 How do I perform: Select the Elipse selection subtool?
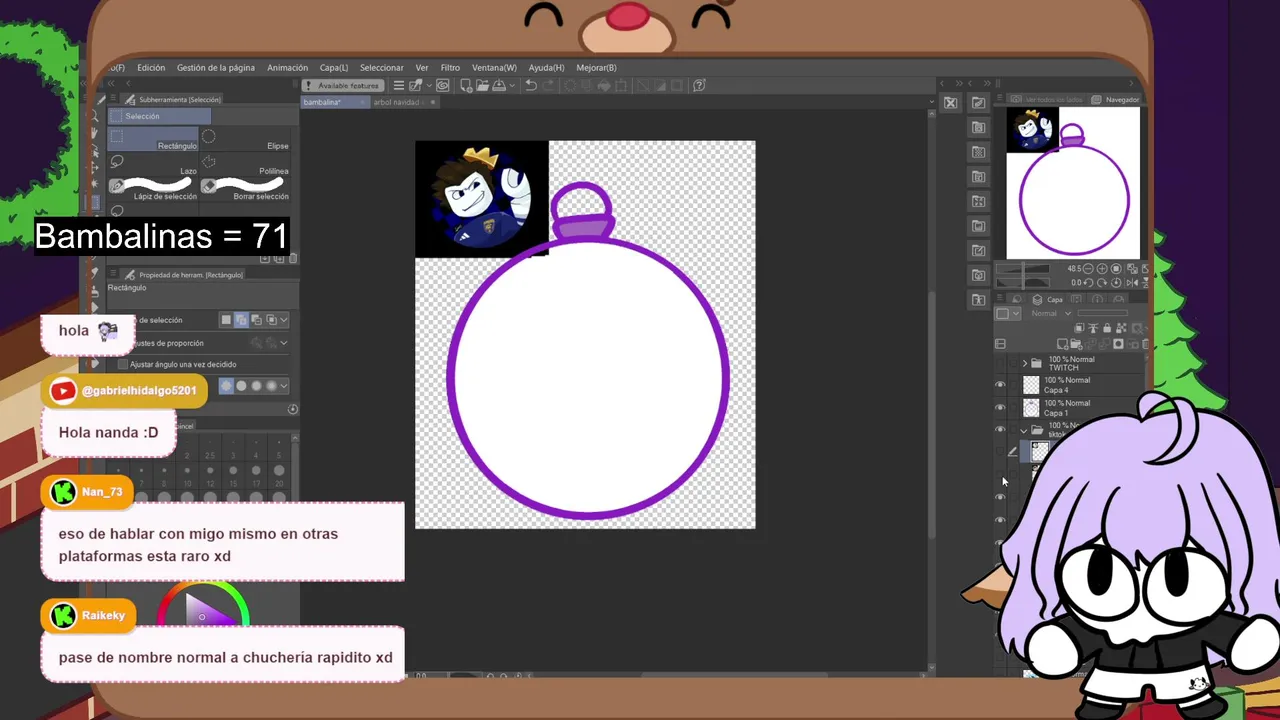tap(246, 140)
